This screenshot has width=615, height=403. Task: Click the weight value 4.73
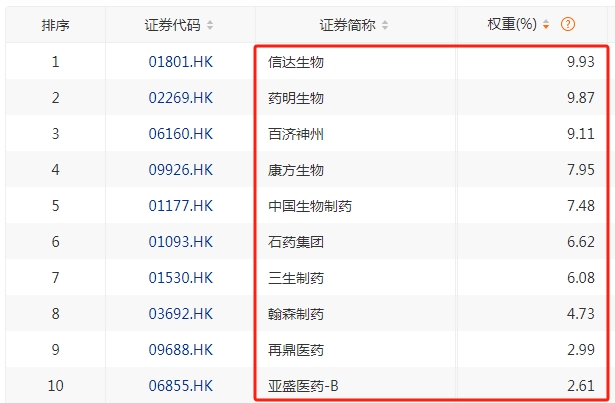coord(580,314)
